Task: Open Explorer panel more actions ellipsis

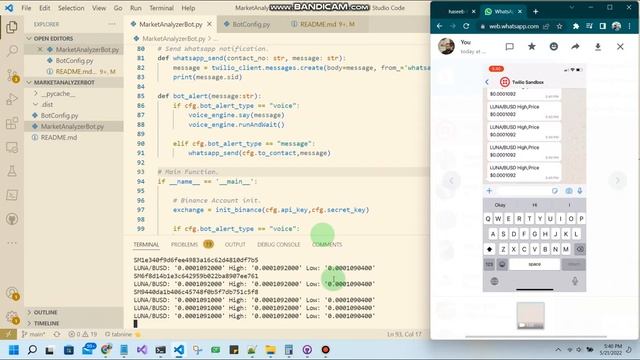Action: [112, 24]
